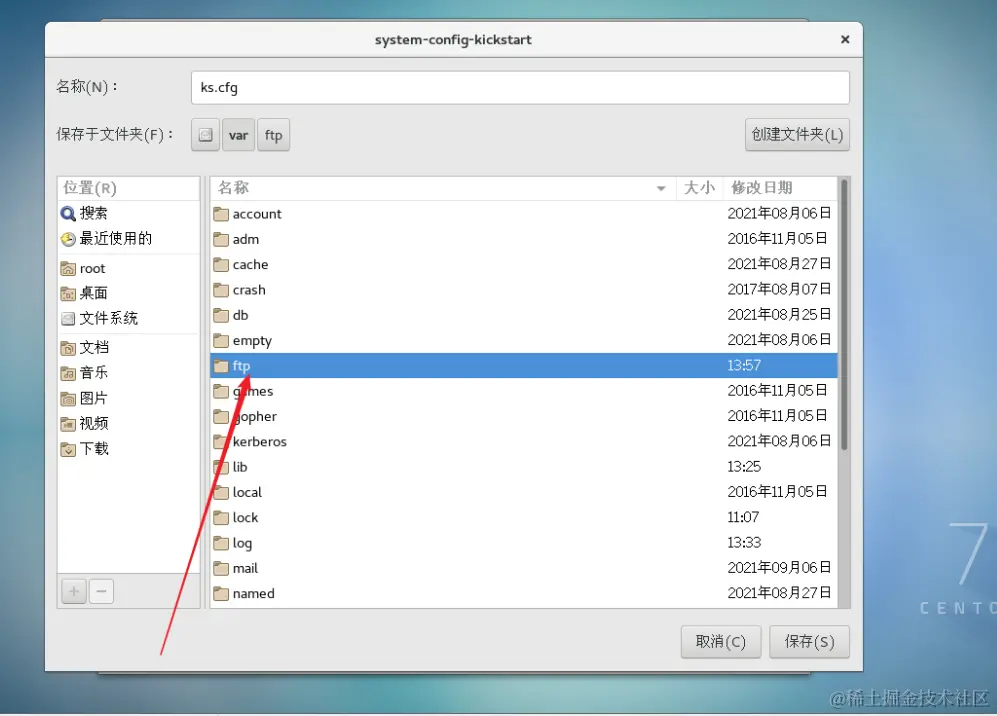Open 桌面 in the places sidebar
Screen dimensions: 997x716
coord(128,293)
